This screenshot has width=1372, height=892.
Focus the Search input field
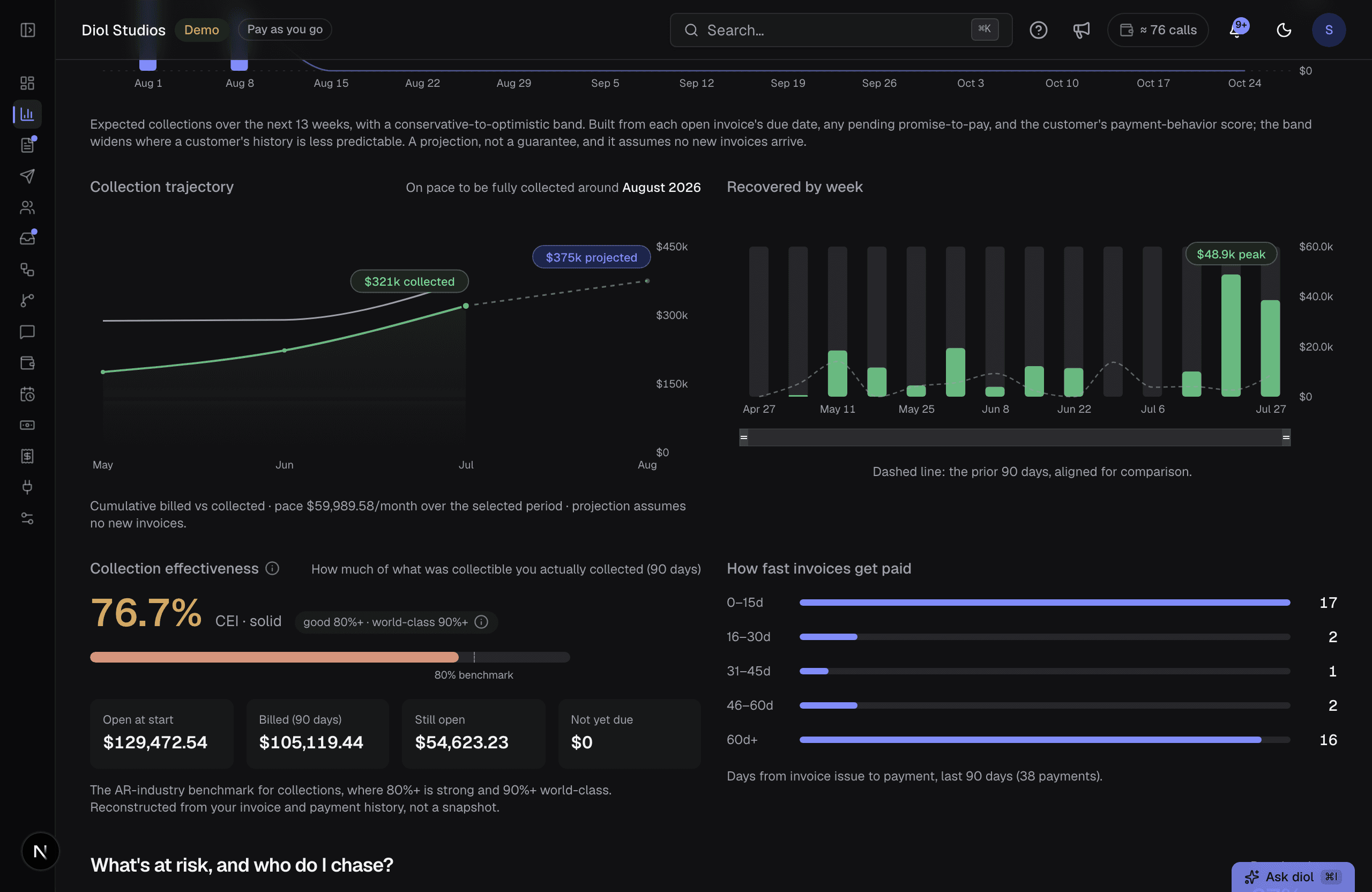[841, 30]
